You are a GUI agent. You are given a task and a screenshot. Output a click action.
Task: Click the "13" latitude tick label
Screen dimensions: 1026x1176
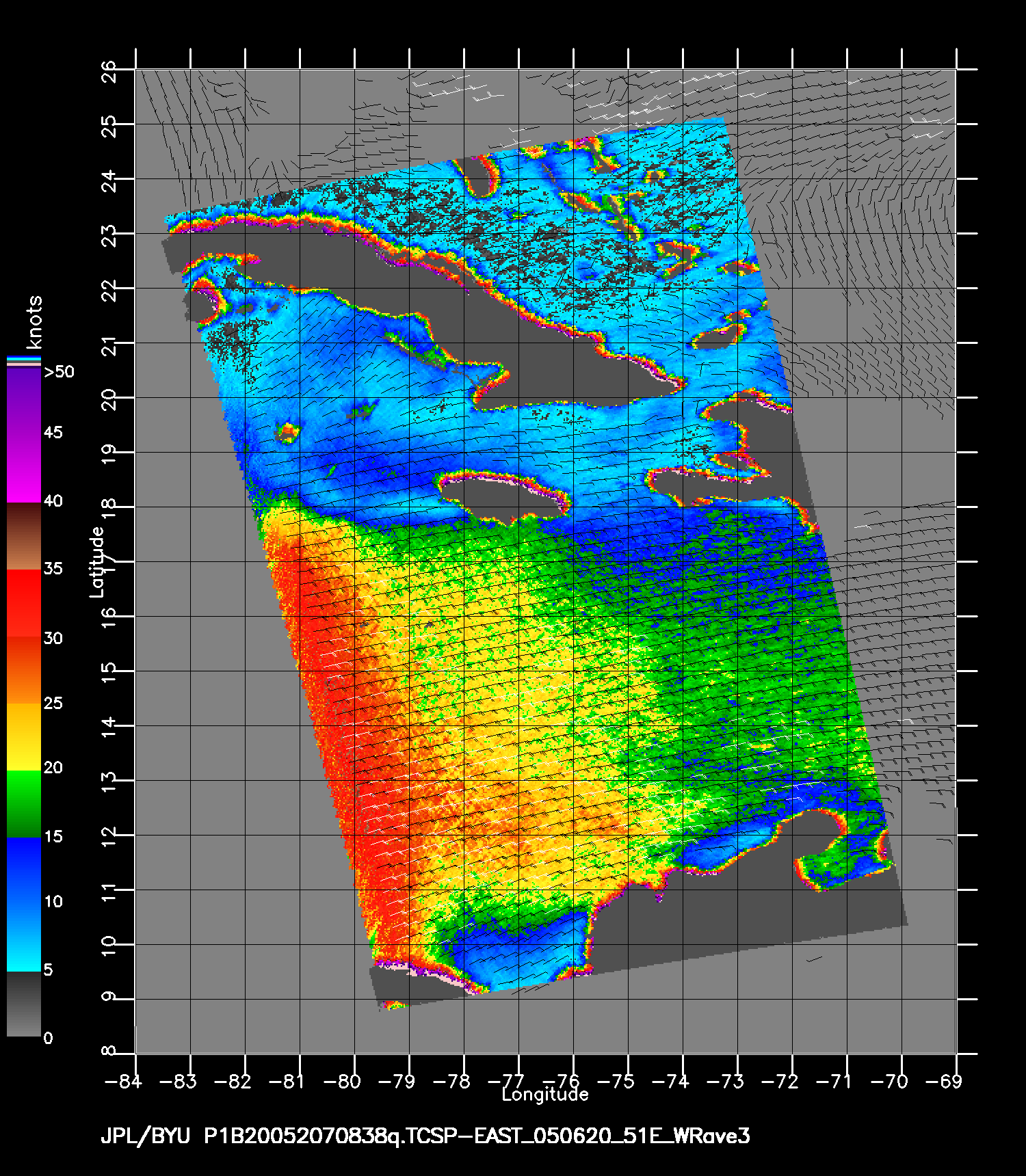point(109,782)
